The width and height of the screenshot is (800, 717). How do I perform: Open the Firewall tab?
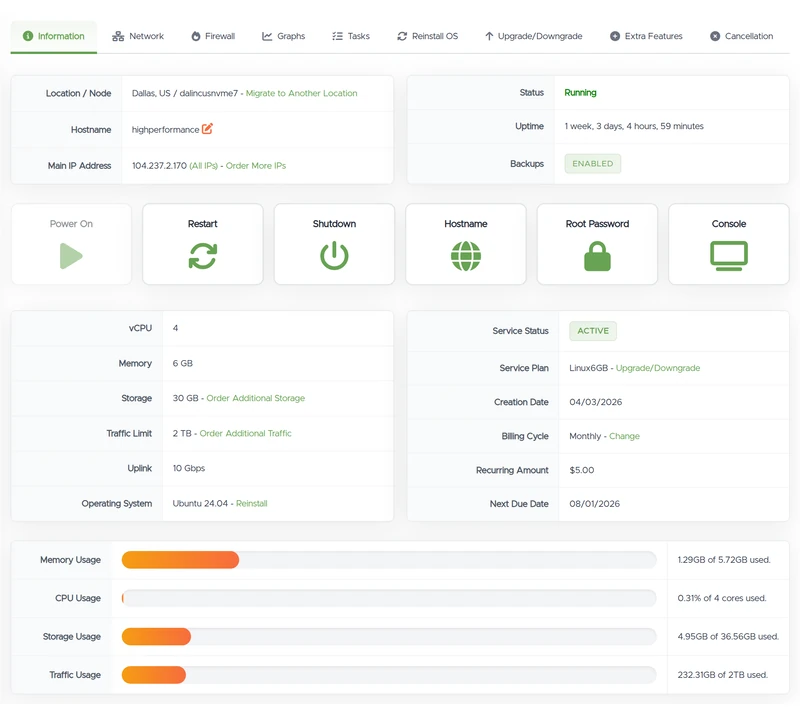click(x=213, y=36)
